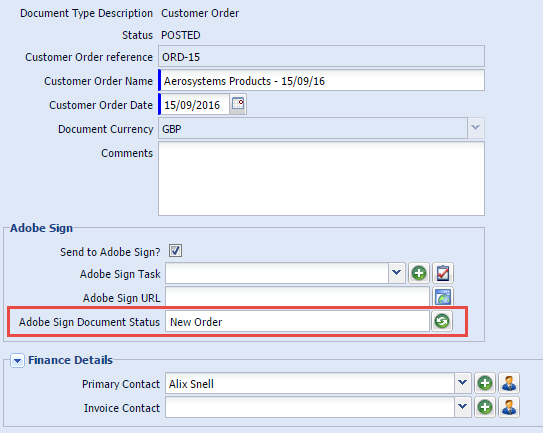Refresh the Adobe Sign Document Status

[442, 321]
